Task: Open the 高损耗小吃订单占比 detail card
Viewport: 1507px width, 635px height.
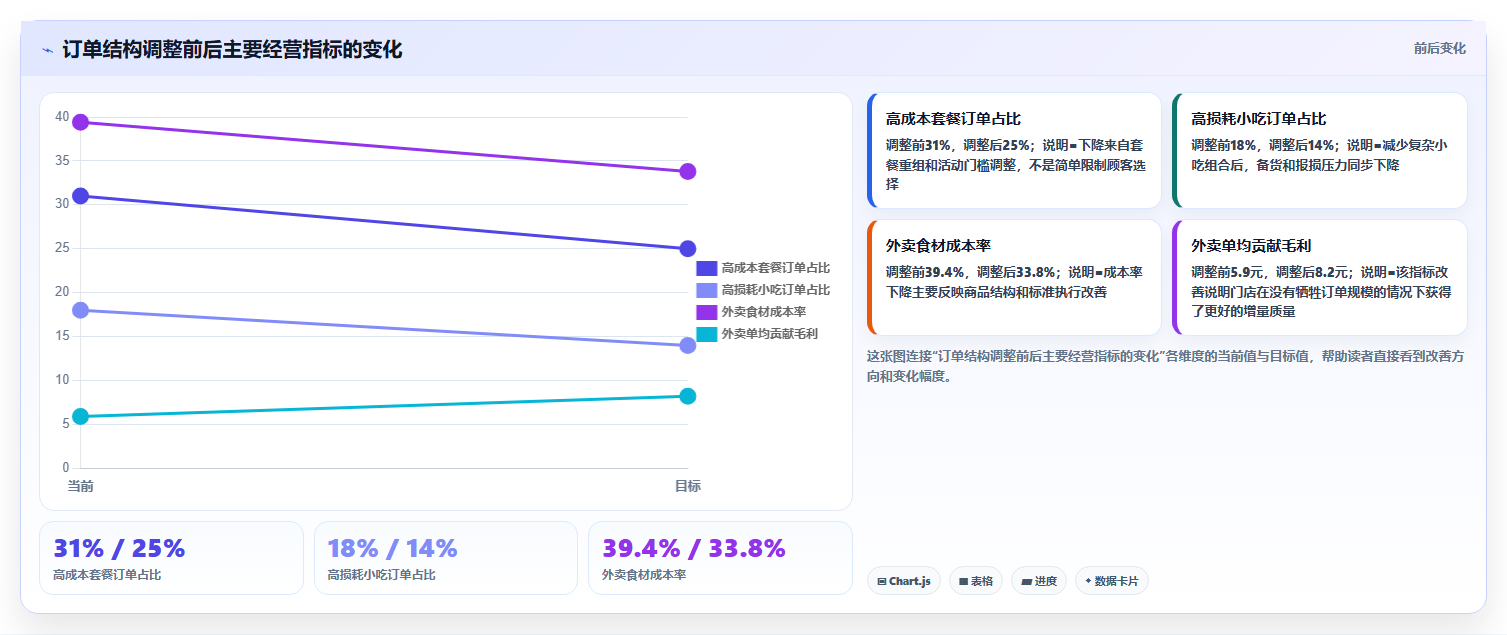Action: [1320, 151]
